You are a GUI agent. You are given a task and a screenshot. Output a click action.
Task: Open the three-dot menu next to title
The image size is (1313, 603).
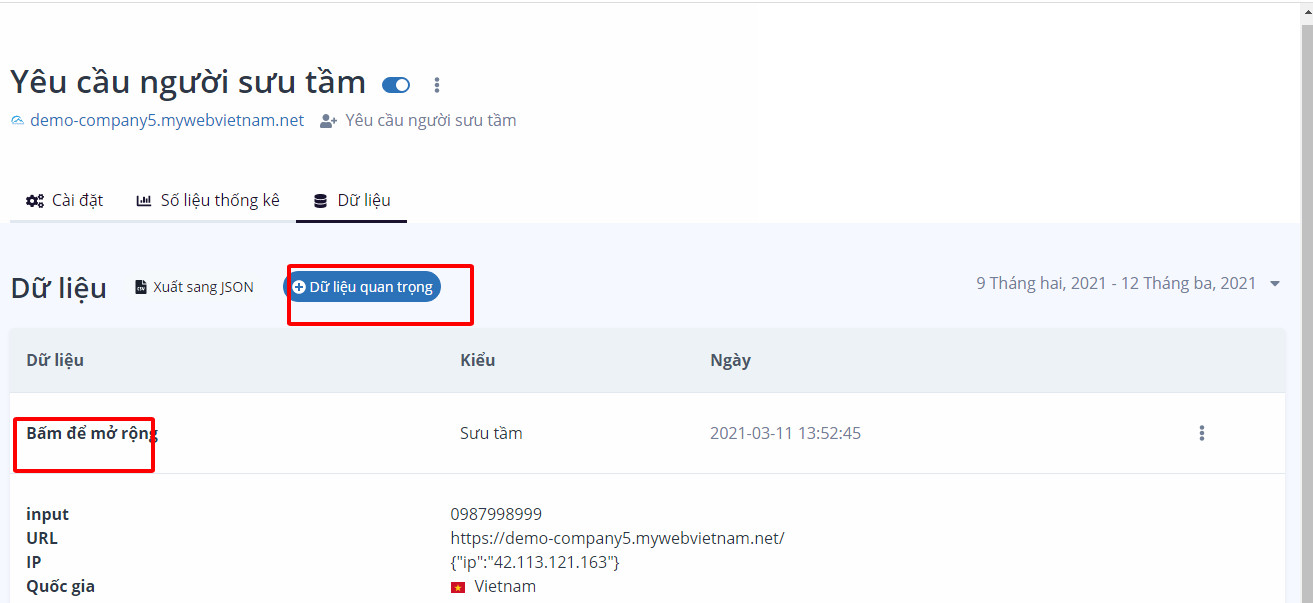[x=436, y=85]
